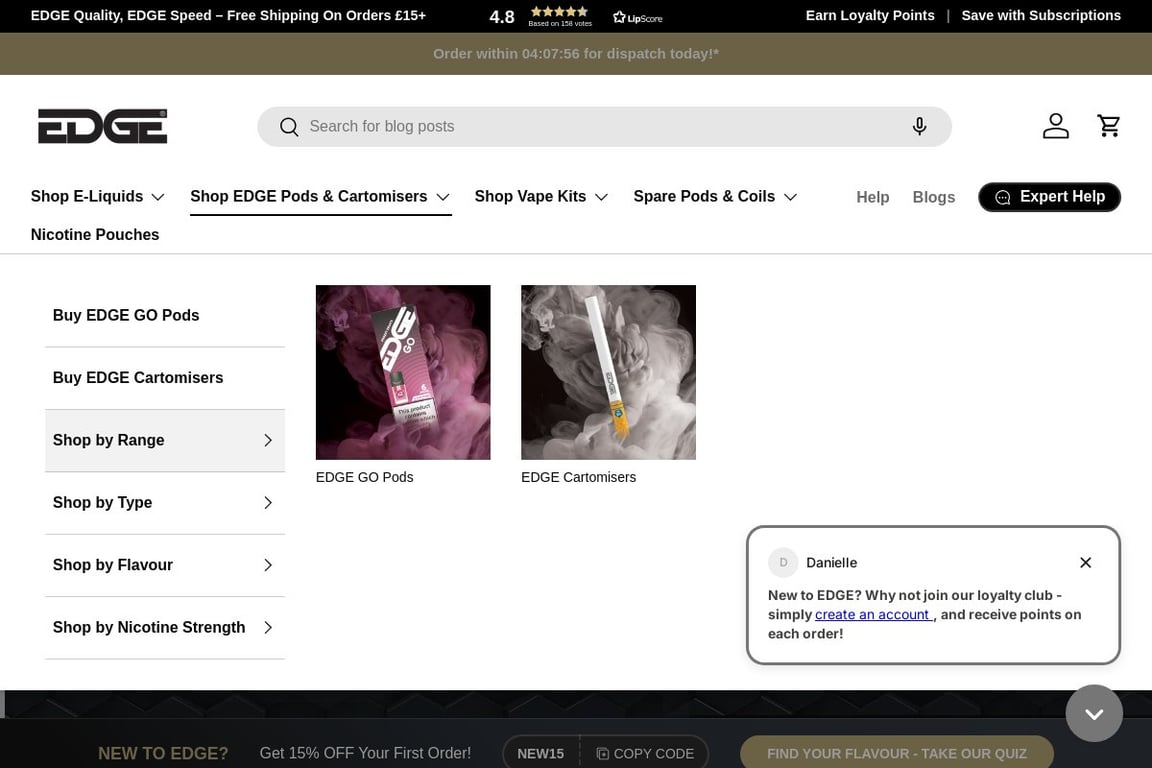
Task: Click the LipScore rating logo
Action: tap(638, 18)
